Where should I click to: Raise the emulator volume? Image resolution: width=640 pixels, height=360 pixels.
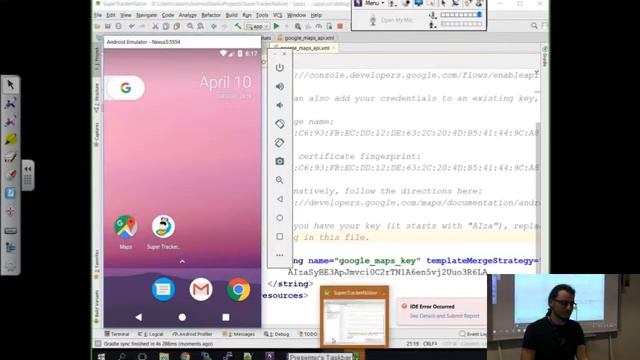[x=280, y=86]
